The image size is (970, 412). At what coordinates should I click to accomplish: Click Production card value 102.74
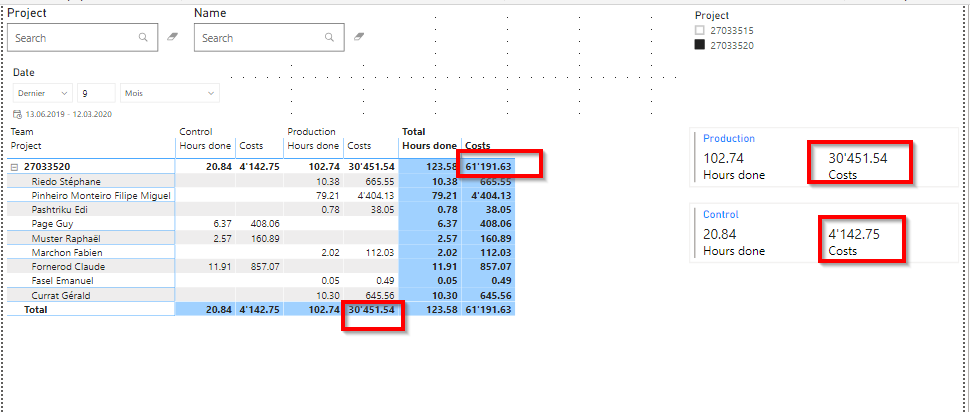(x=723, y=158)
